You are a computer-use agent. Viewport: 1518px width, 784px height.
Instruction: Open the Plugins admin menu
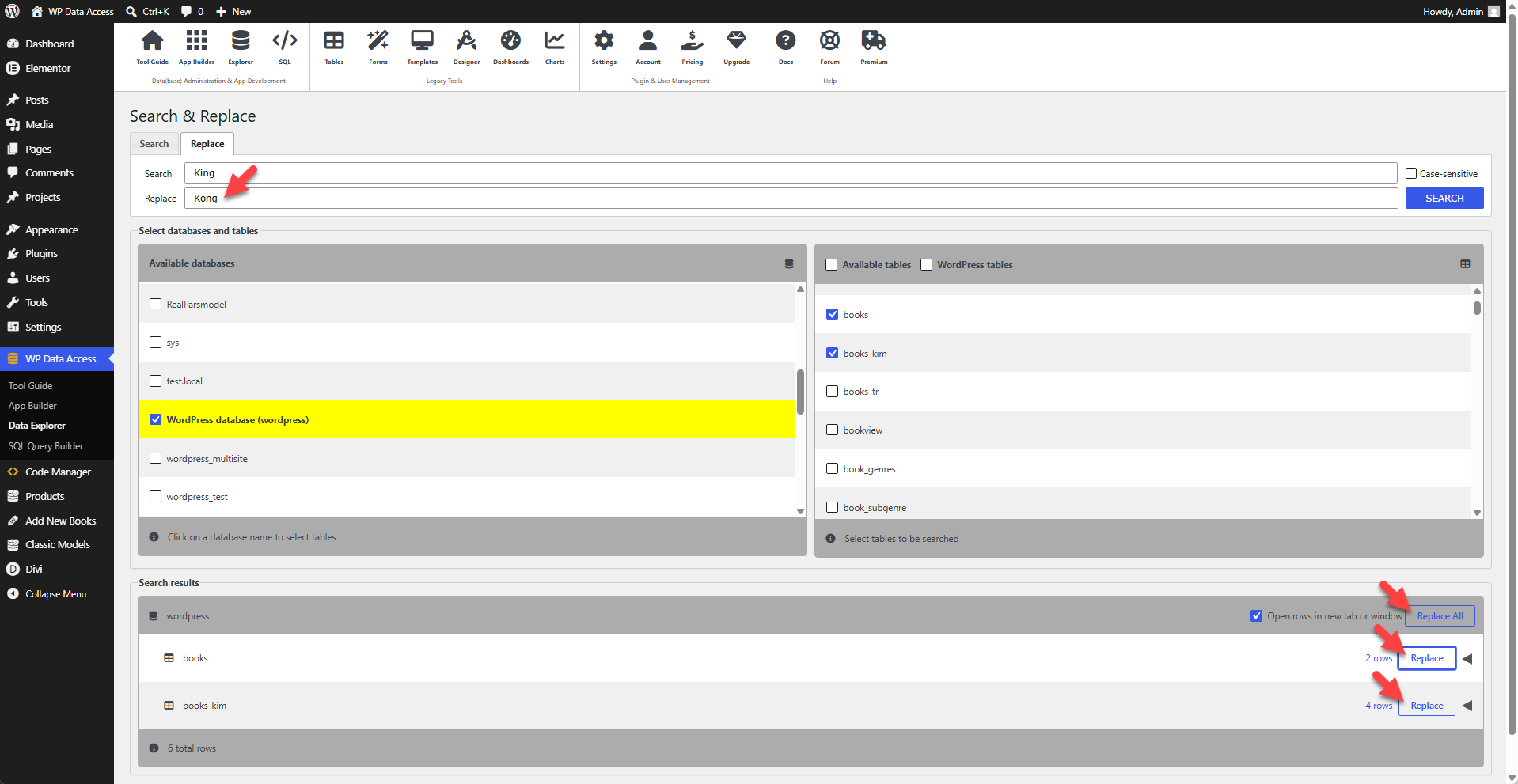pyautogui.click(x=41, y=254)
